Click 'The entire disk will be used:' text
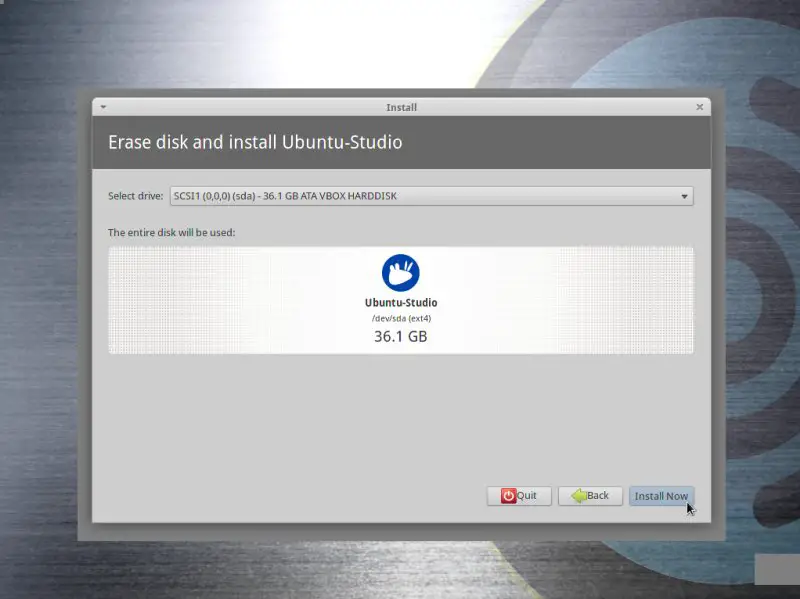This screenshot has height=599, width=800. pyautogui.click(x=171, y=233)
